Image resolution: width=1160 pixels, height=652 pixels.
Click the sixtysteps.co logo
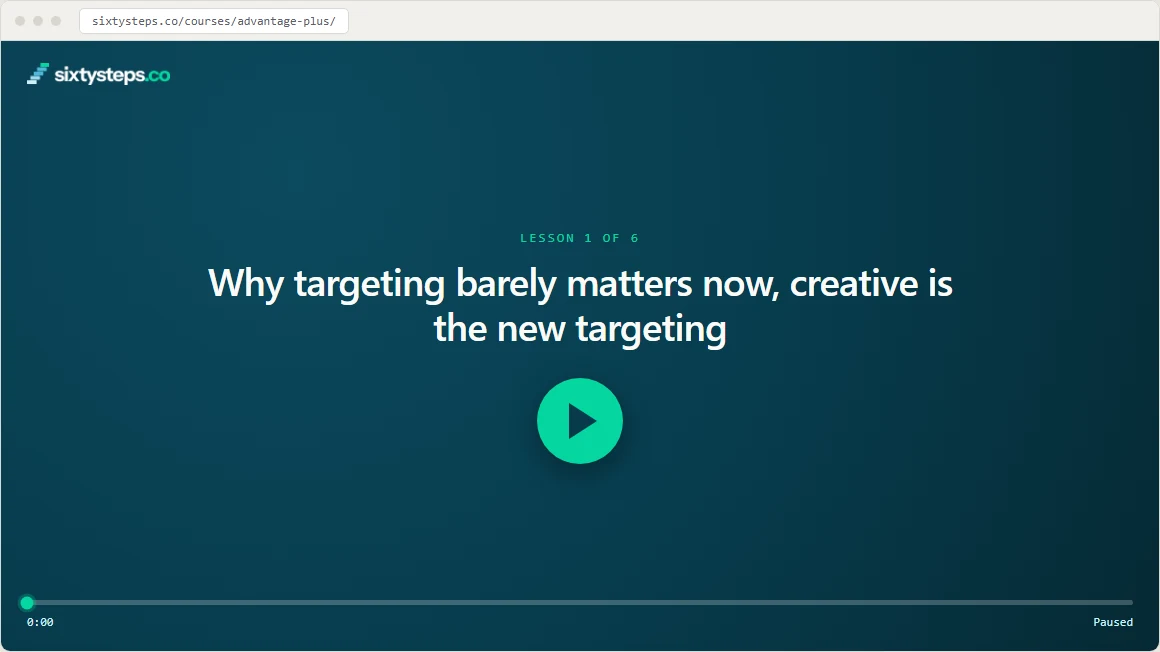click(x=98, y=74)
